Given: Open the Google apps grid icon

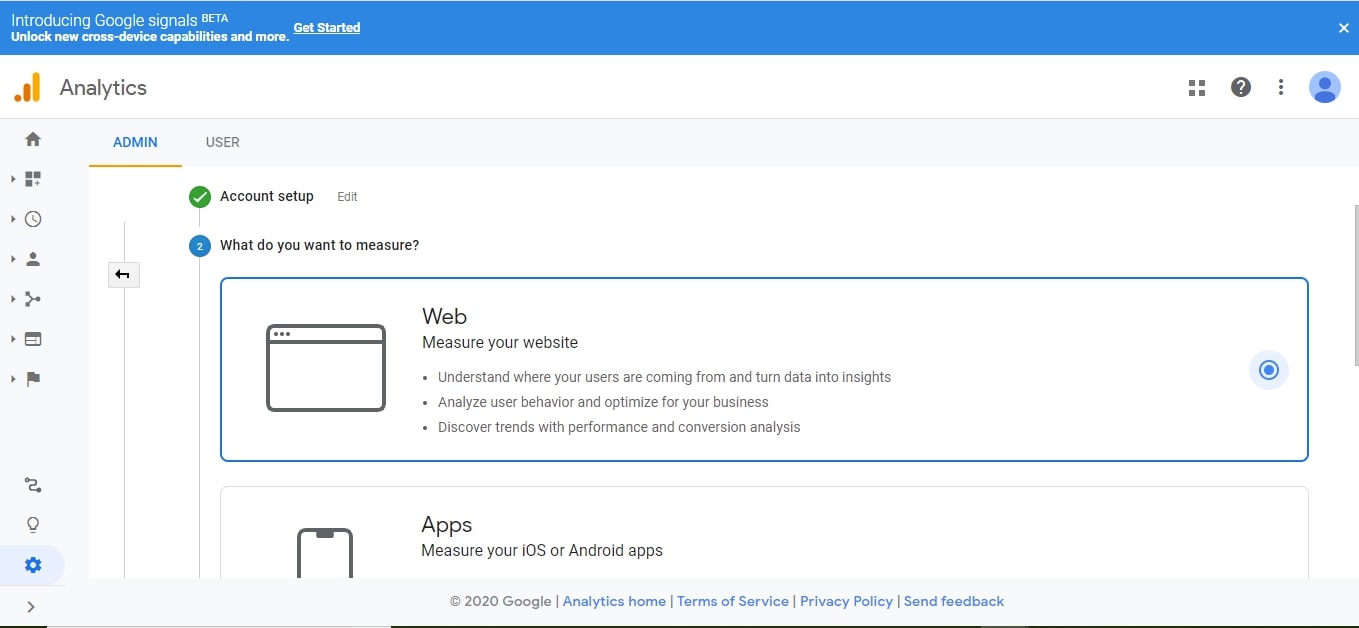Looking at the screenshot, I should click(1196, 87).
